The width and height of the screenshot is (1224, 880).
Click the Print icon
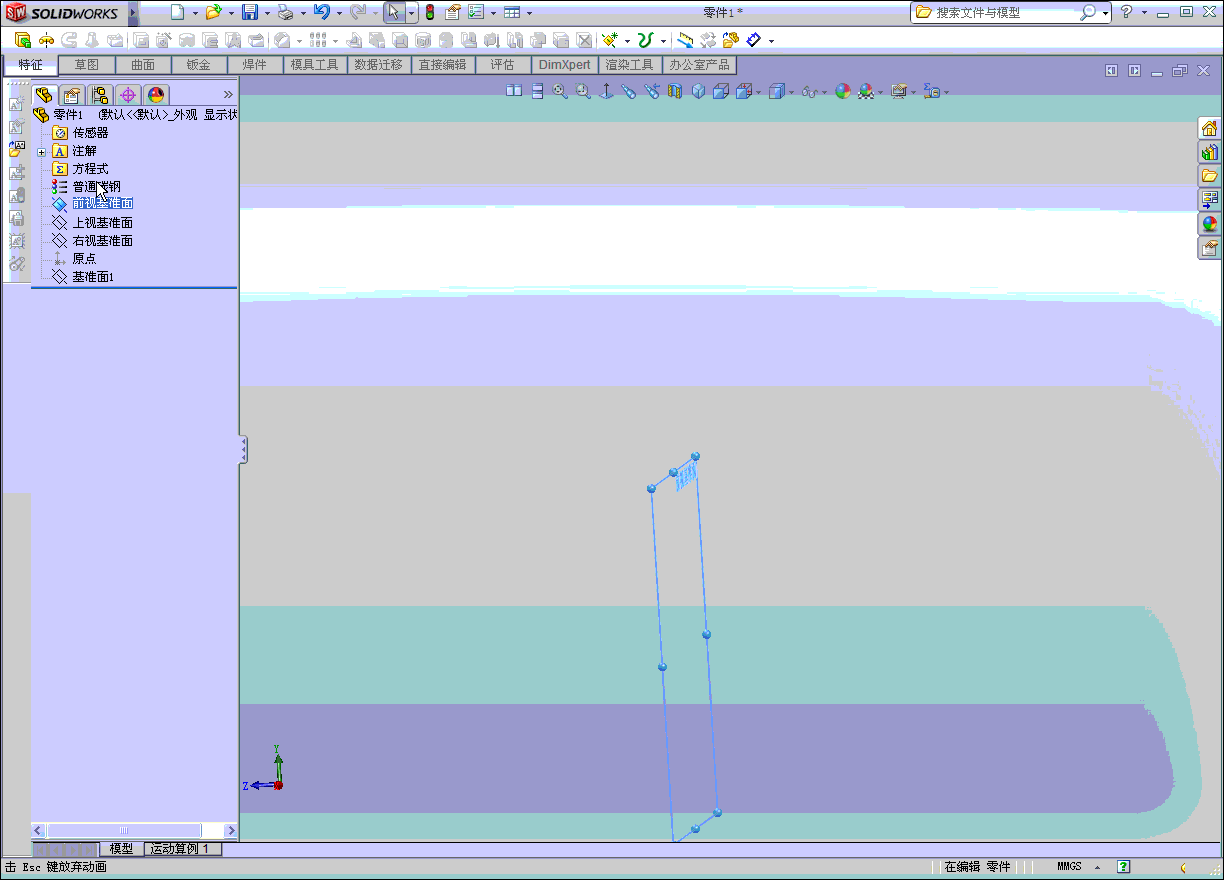click(286, 12)
